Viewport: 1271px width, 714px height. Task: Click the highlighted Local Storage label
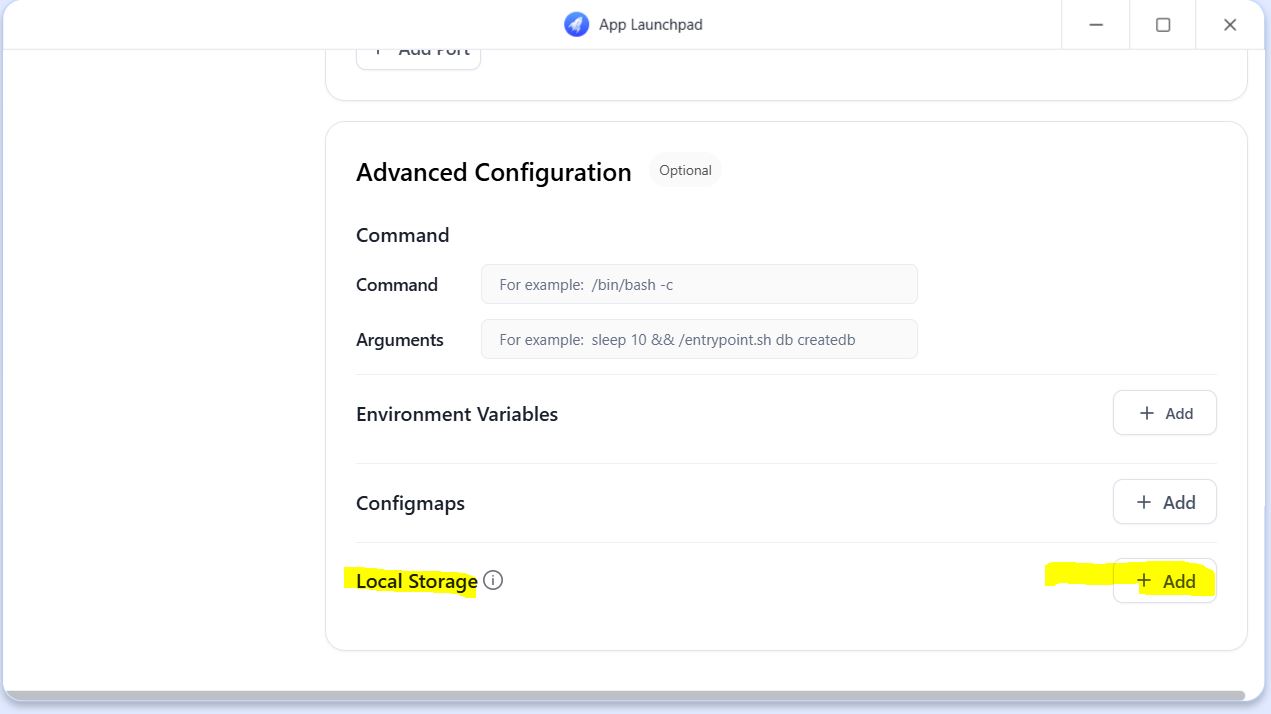click(x=416, y=581)
